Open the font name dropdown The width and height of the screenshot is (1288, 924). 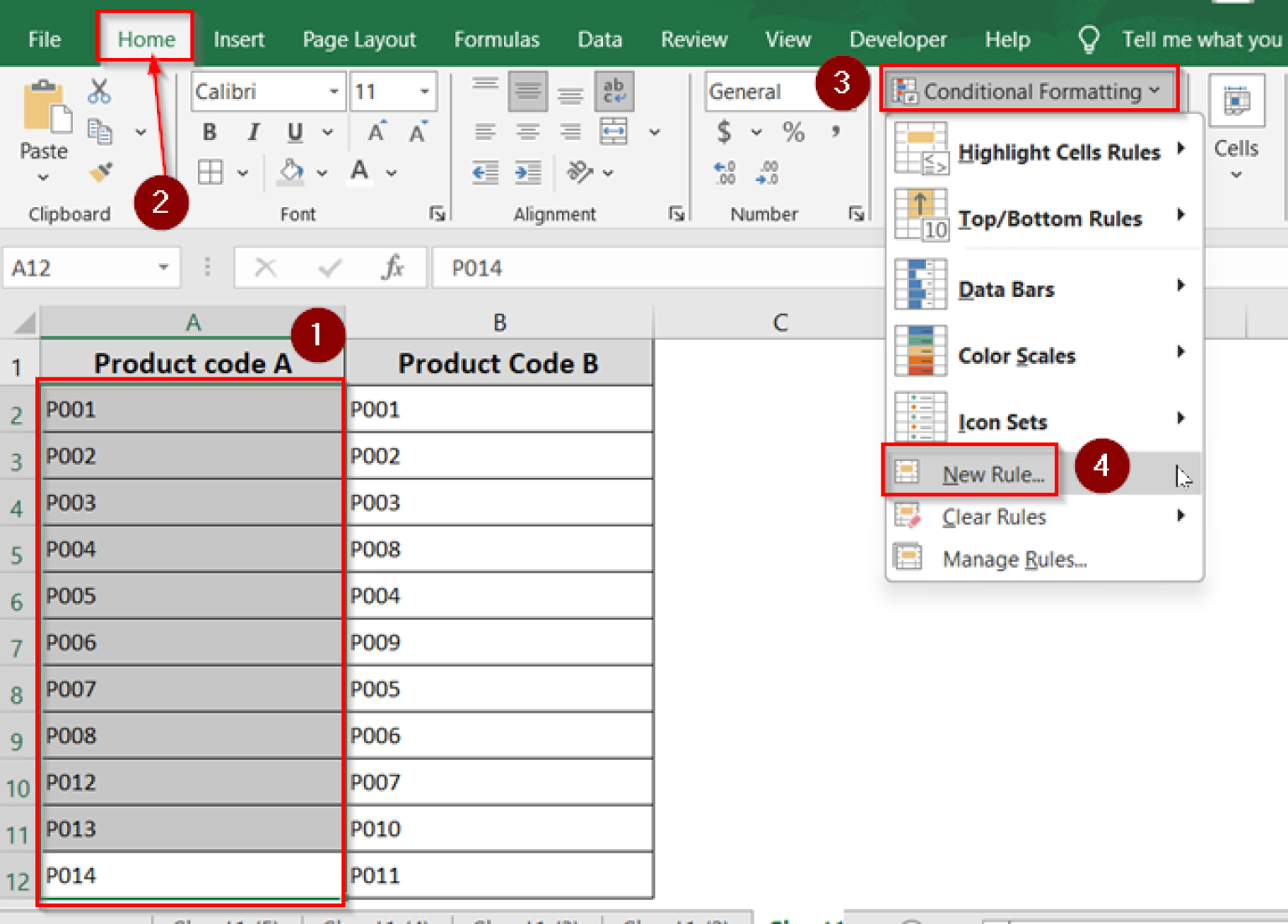click(334, 91)
